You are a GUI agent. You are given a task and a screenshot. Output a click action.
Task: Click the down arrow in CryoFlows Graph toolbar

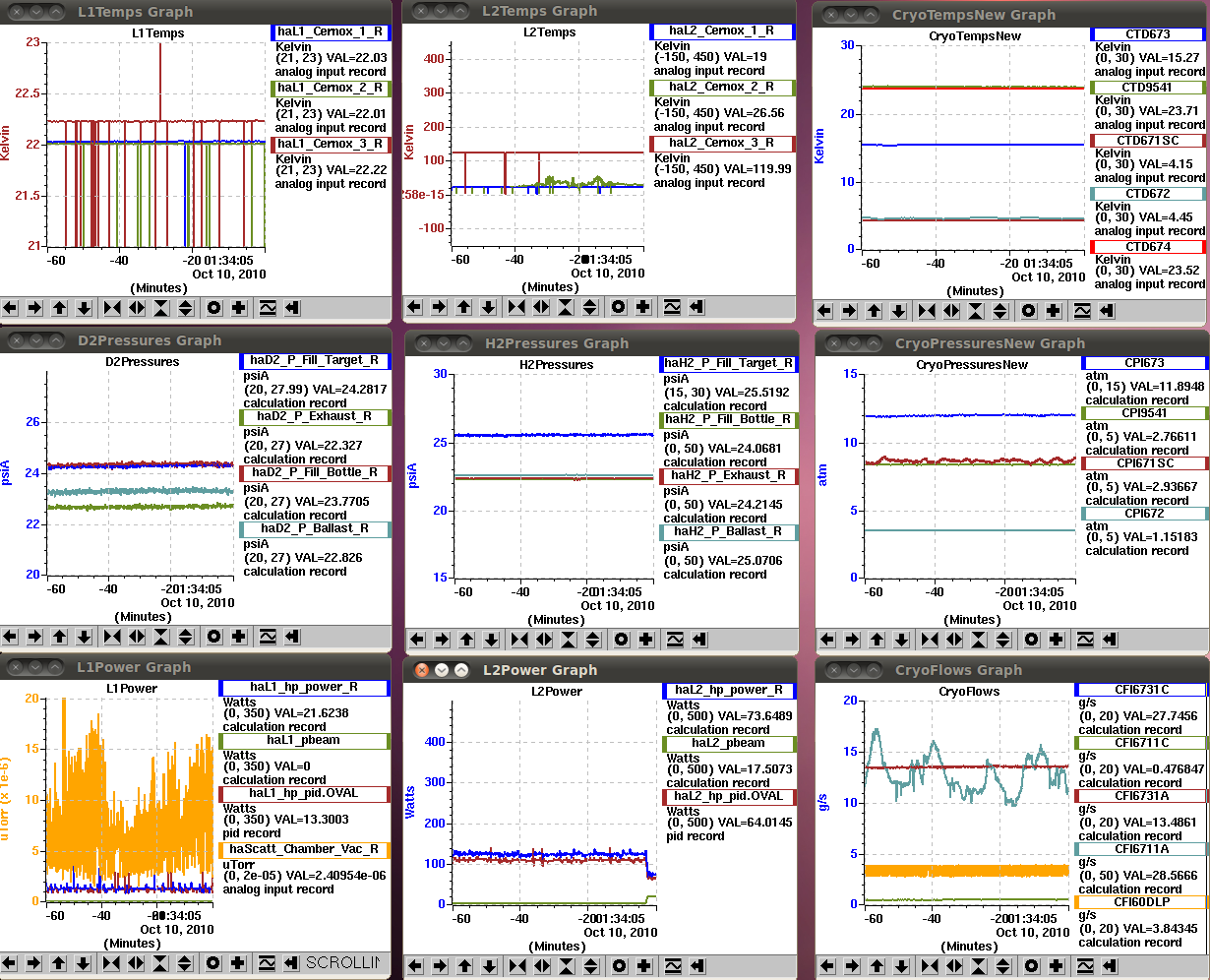899,966
